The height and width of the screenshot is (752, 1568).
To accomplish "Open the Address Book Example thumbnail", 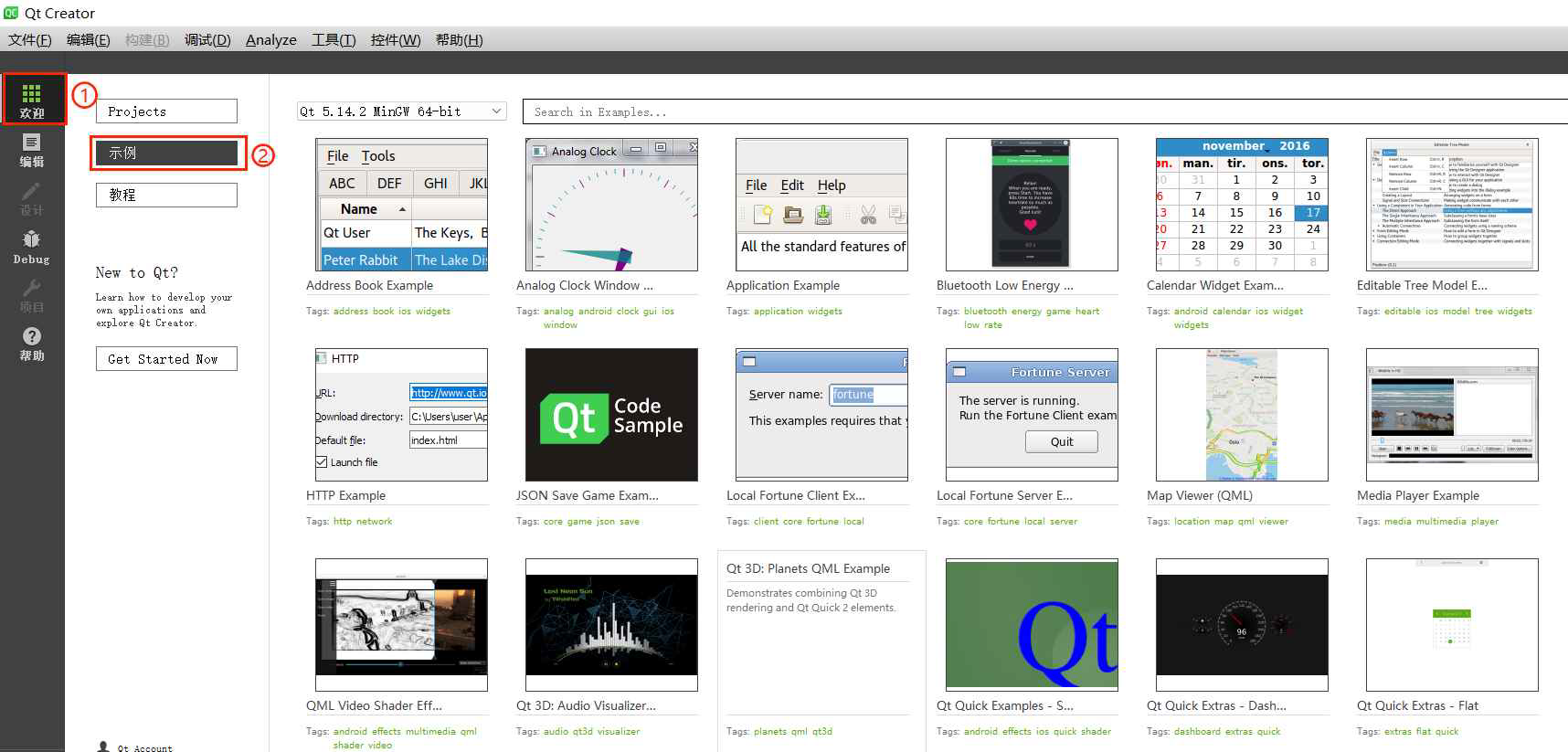I will tap(401, 205).
